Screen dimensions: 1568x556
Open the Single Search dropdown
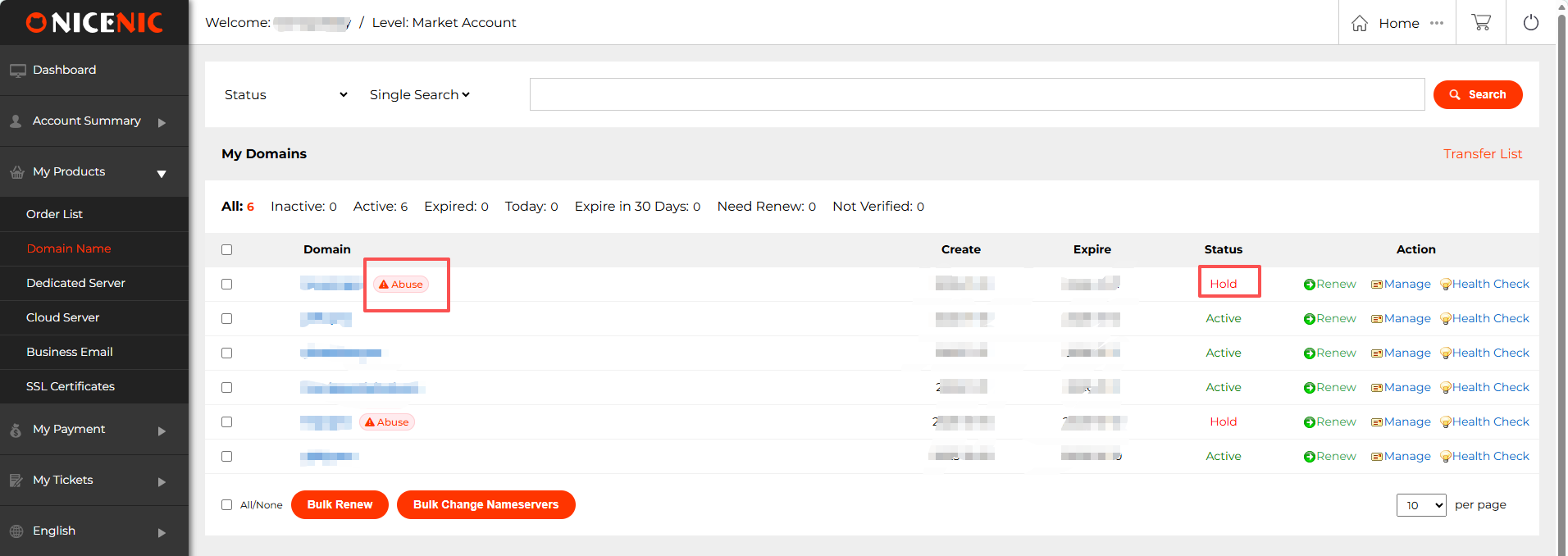[x=419, y=95]
